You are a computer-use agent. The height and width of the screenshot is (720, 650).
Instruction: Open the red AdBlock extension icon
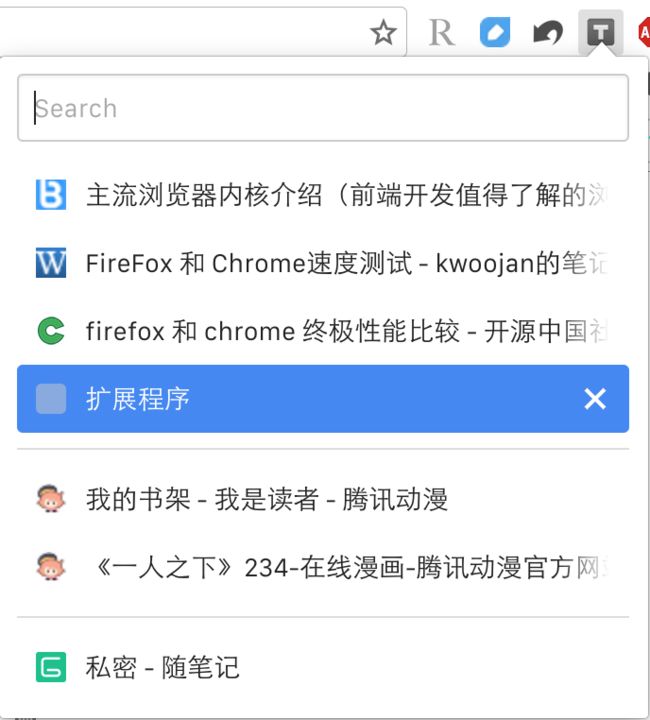(644, 32)
